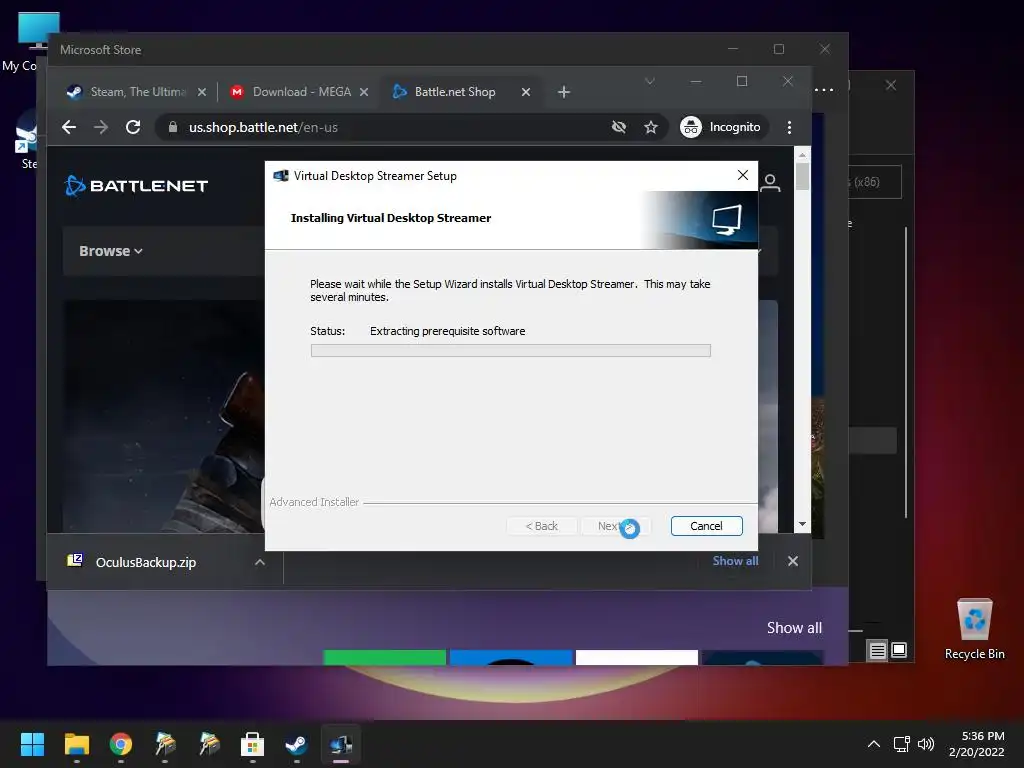Click the Battle.net page scrollbar thumb

point(802,176)
